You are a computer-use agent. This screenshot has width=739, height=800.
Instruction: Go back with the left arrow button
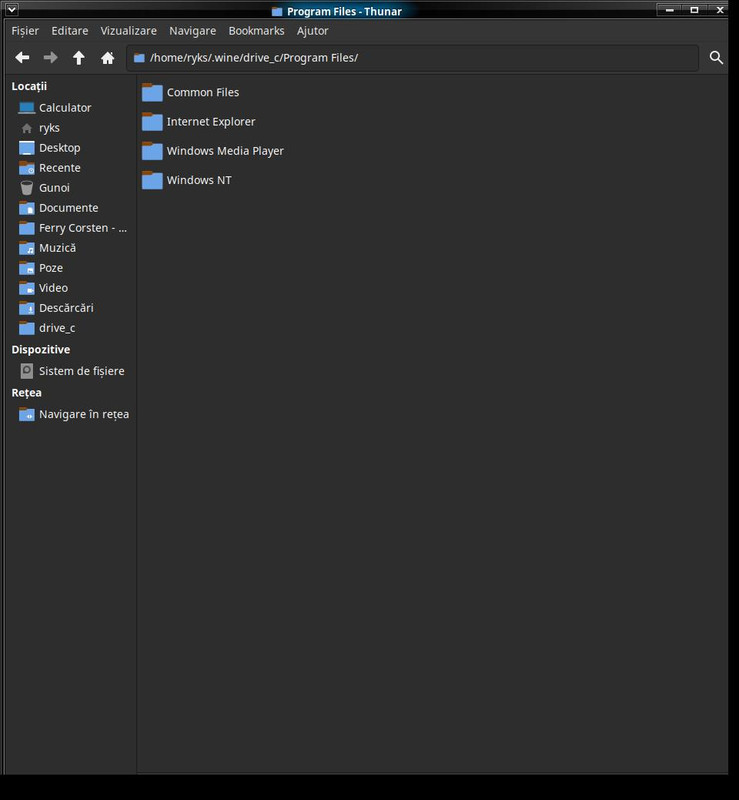[22, 58]
